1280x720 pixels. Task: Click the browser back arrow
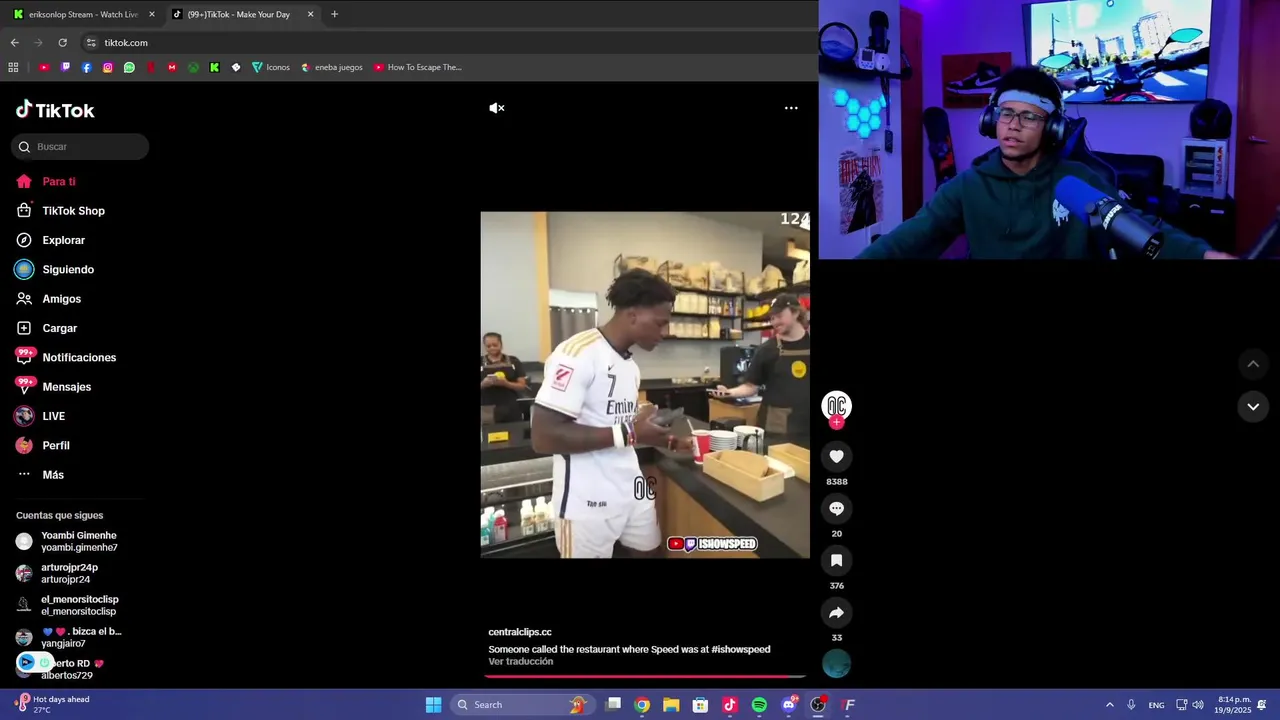coord(14,42)
